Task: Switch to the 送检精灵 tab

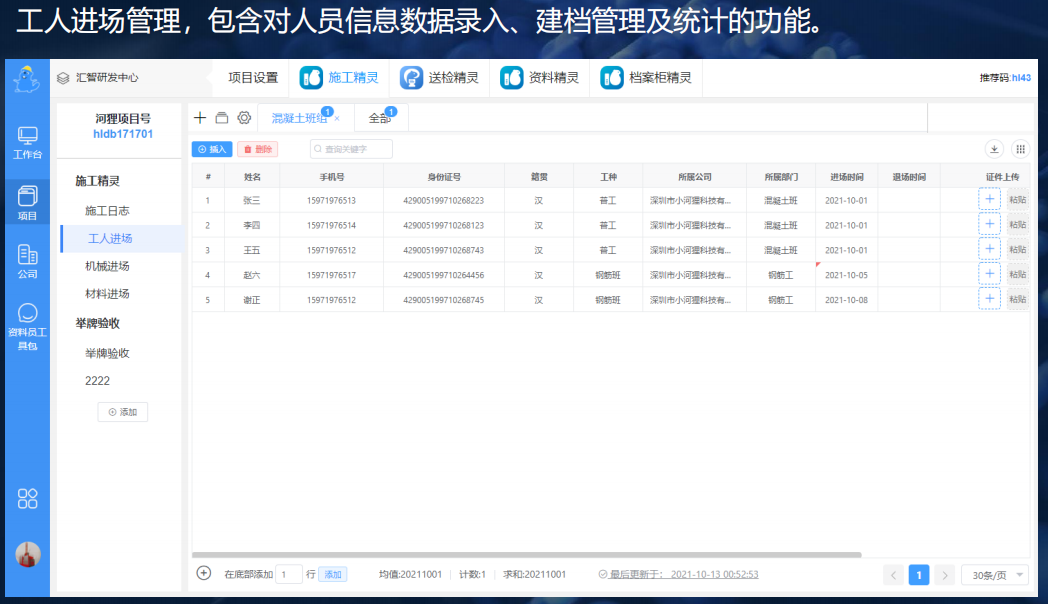Action: click(x=440, y=77)
